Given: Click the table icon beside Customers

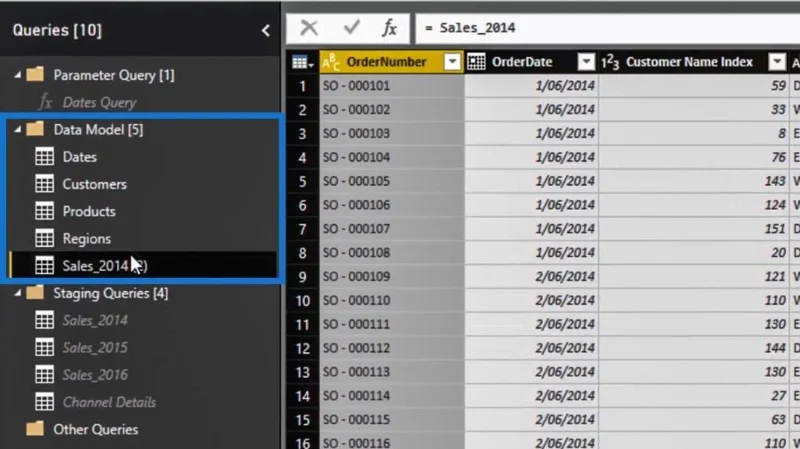Looking at the screenshot, I should 44,184.
